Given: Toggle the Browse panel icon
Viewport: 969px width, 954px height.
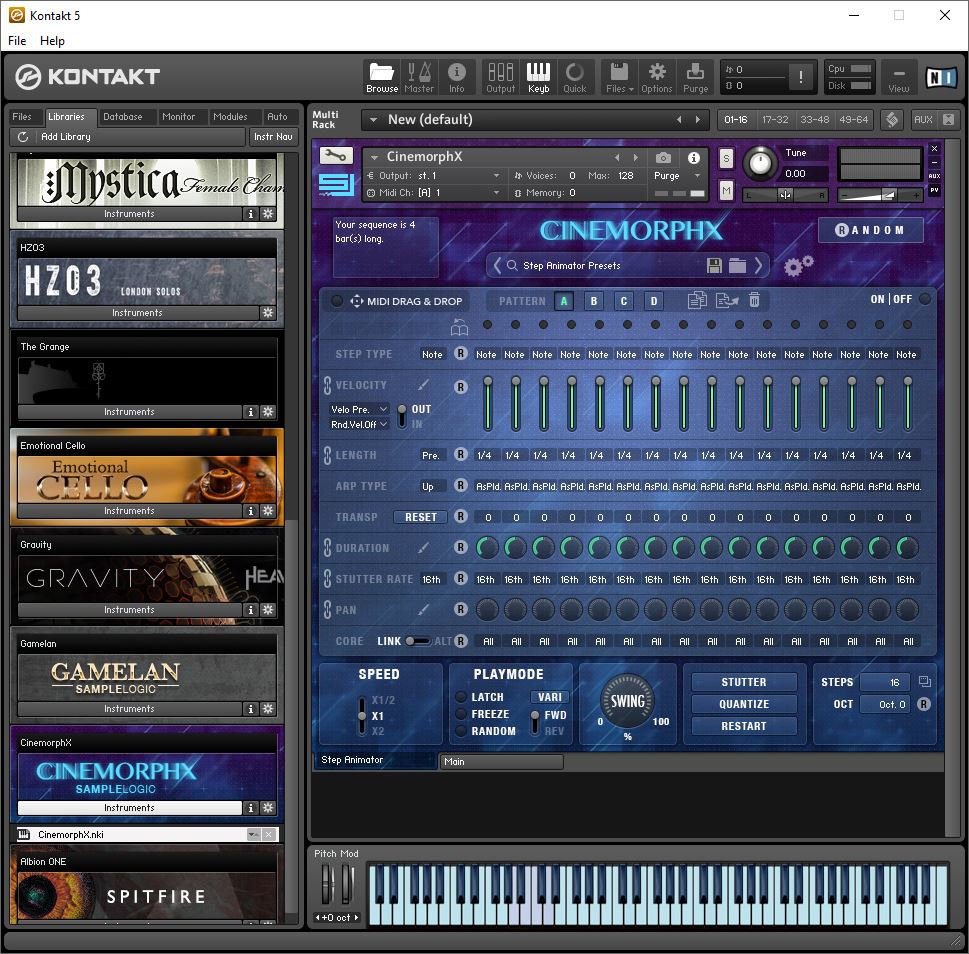Looking at the screenshot, I should pyautogui.click(x=382, y=77).
